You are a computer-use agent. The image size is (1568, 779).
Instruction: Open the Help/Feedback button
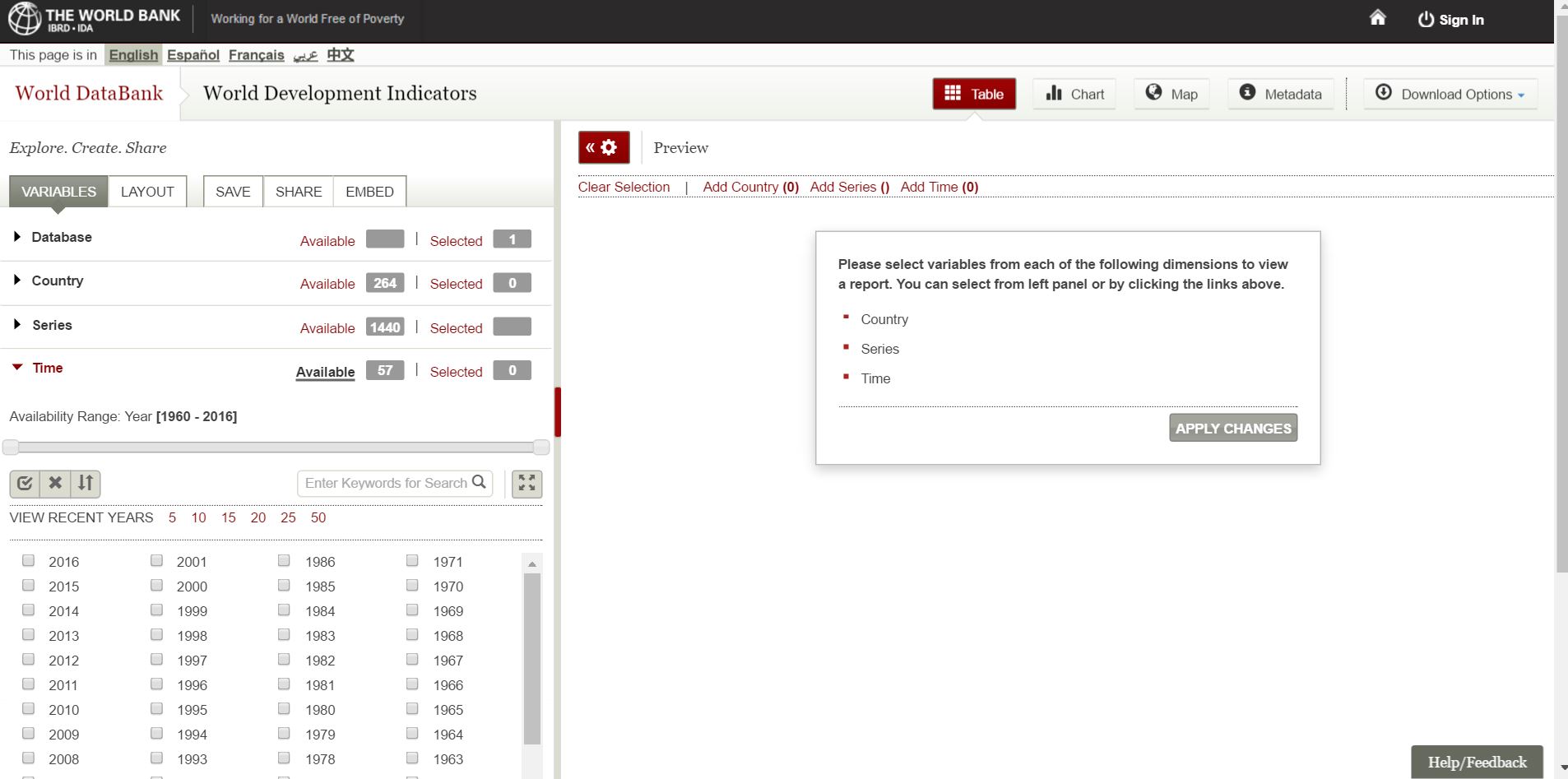(1477, 763)
